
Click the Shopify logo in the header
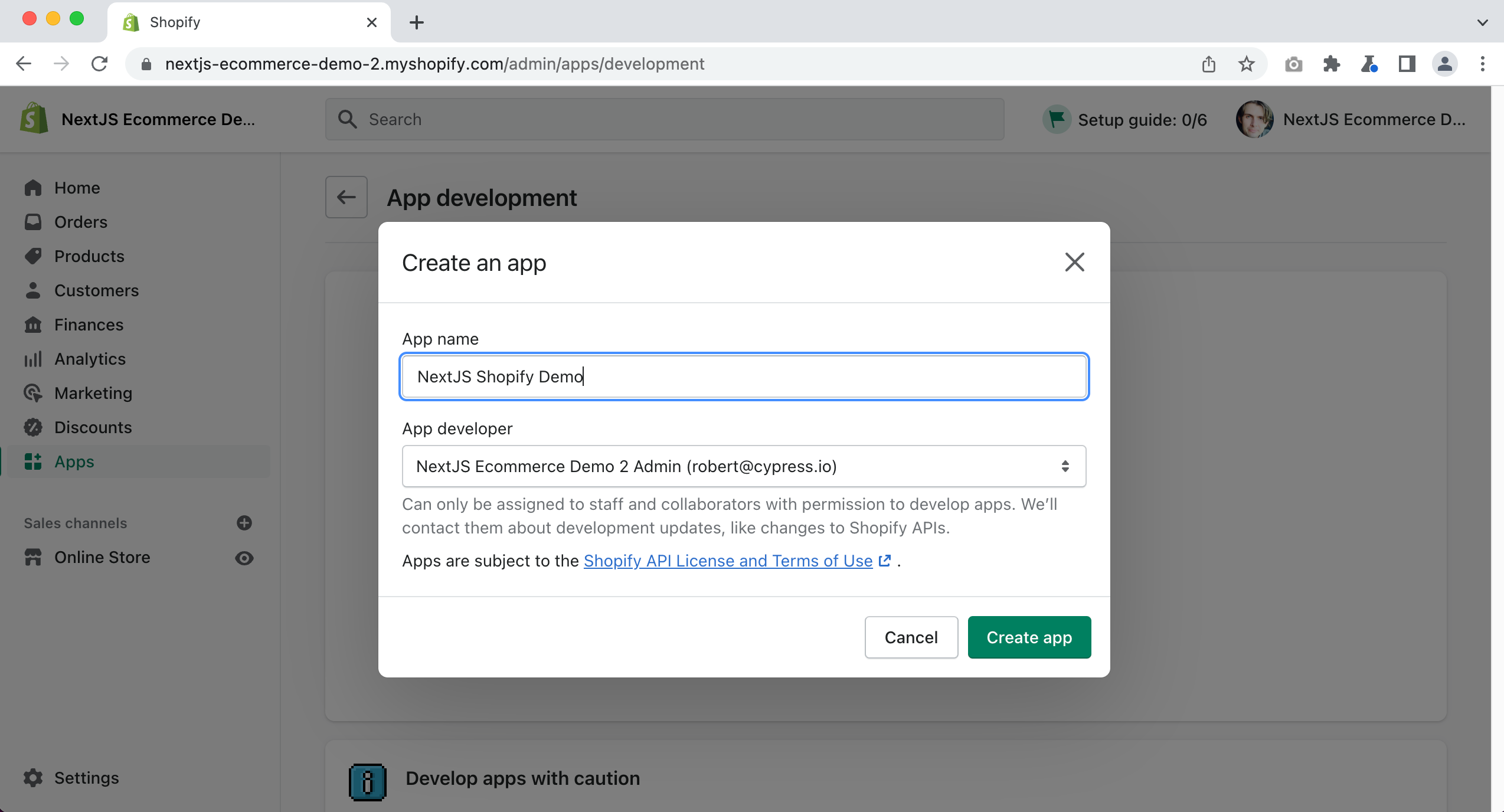click(34, 119)
